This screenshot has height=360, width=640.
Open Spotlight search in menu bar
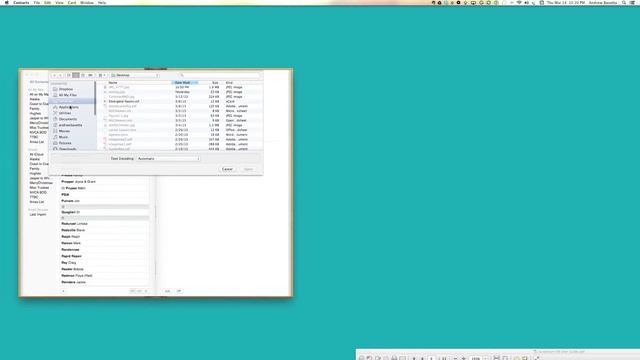[624, 2]
